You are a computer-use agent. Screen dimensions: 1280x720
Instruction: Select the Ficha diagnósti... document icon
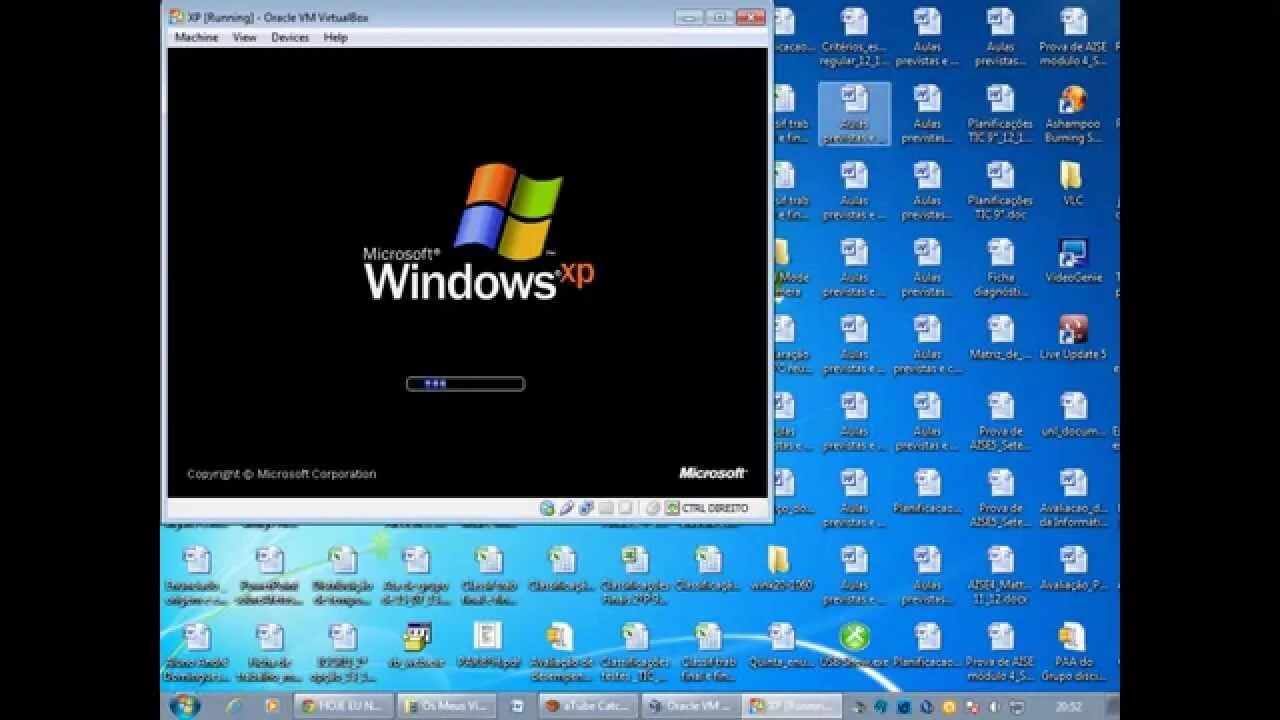click(1000, 268)
